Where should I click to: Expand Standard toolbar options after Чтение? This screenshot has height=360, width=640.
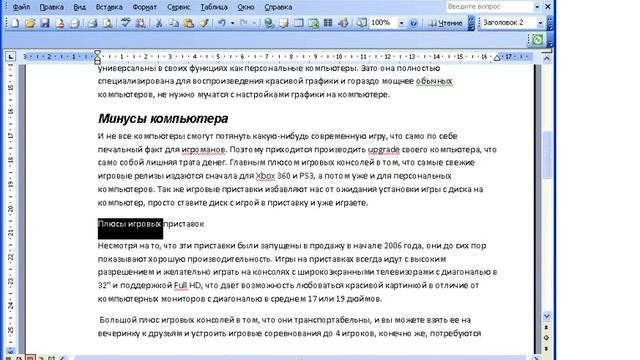pos(471,23)
